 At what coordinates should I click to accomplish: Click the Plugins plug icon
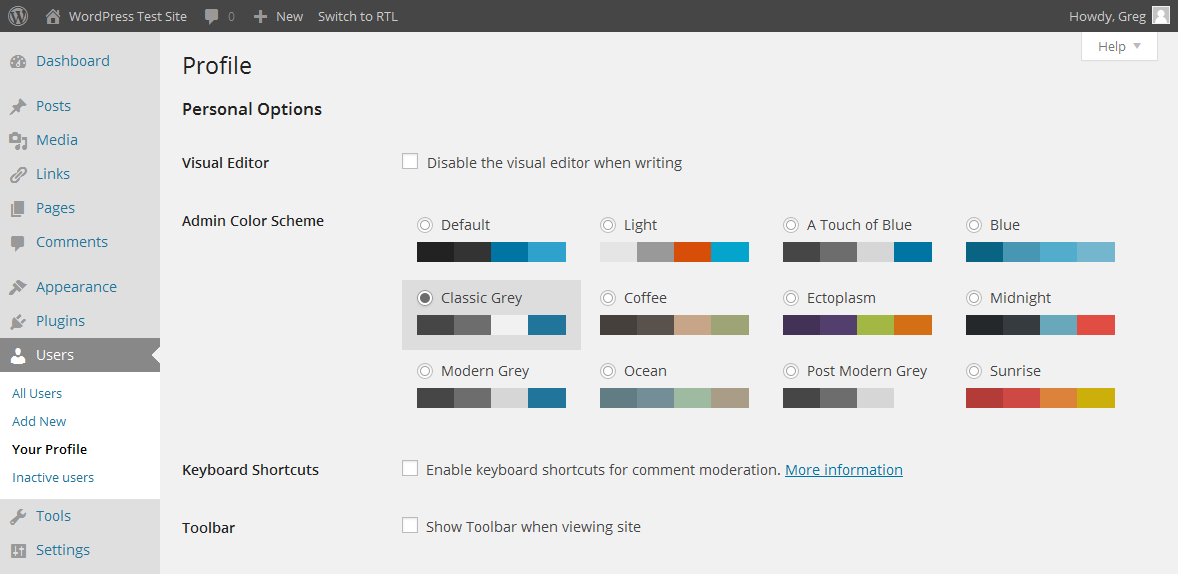tap(18, 321)
